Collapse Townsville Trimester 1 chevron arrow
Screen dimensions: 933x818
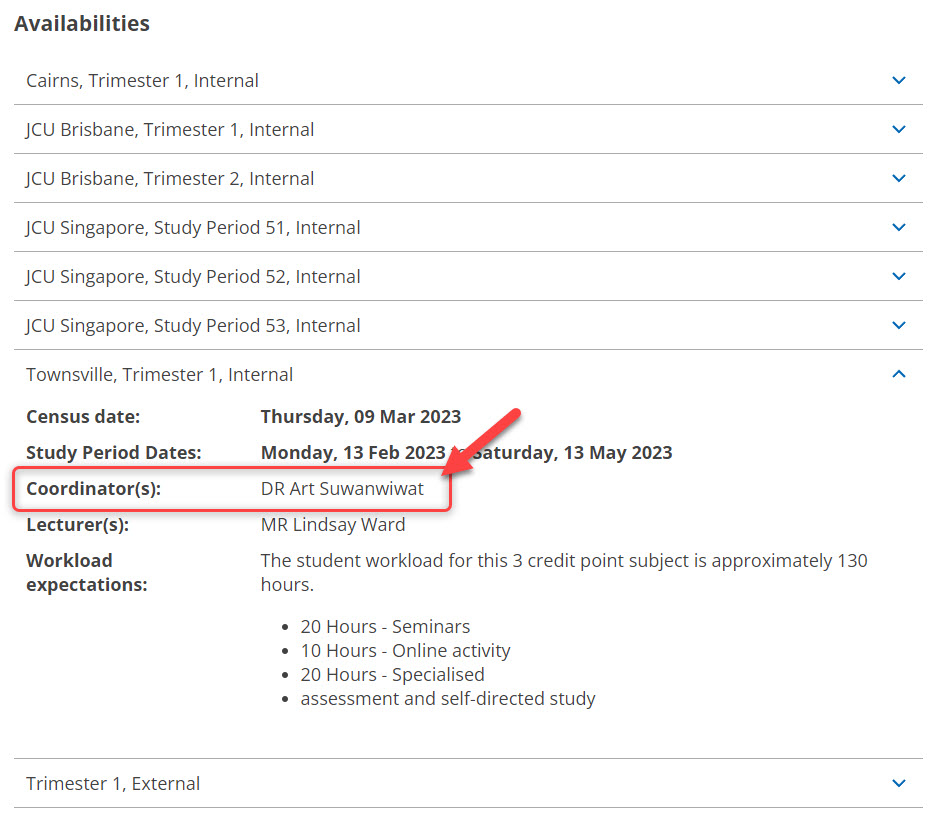pos(898,374)
